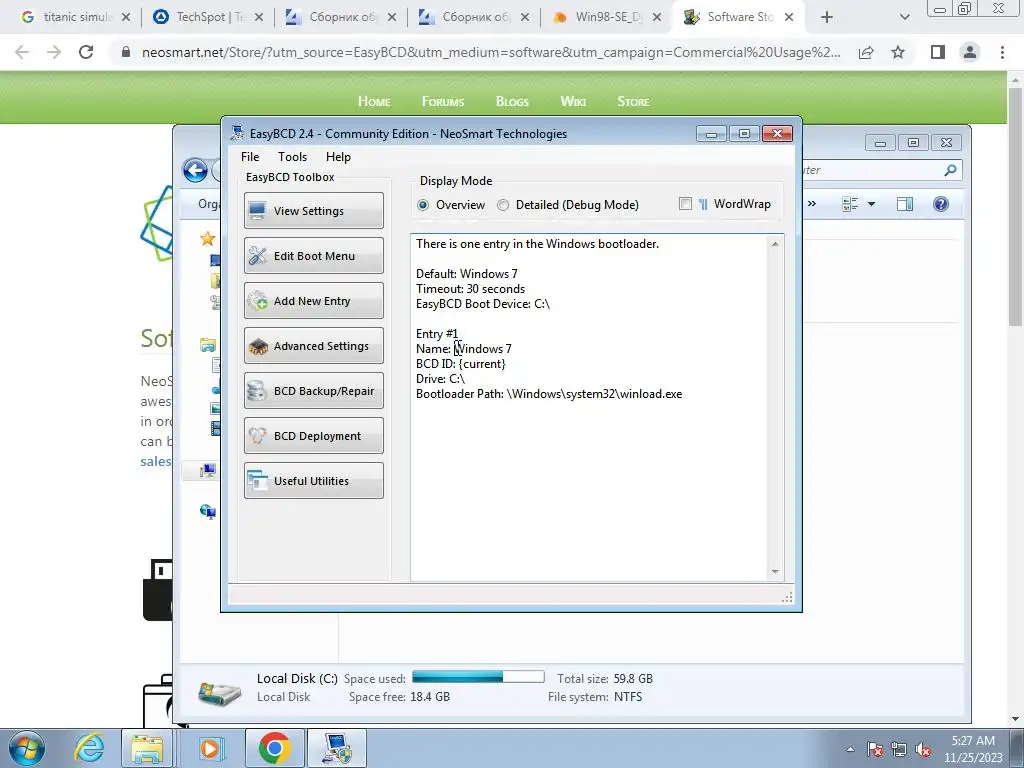1024x768 pixels.
Task: Close the Software Store tab
Action: pos(789,17)
